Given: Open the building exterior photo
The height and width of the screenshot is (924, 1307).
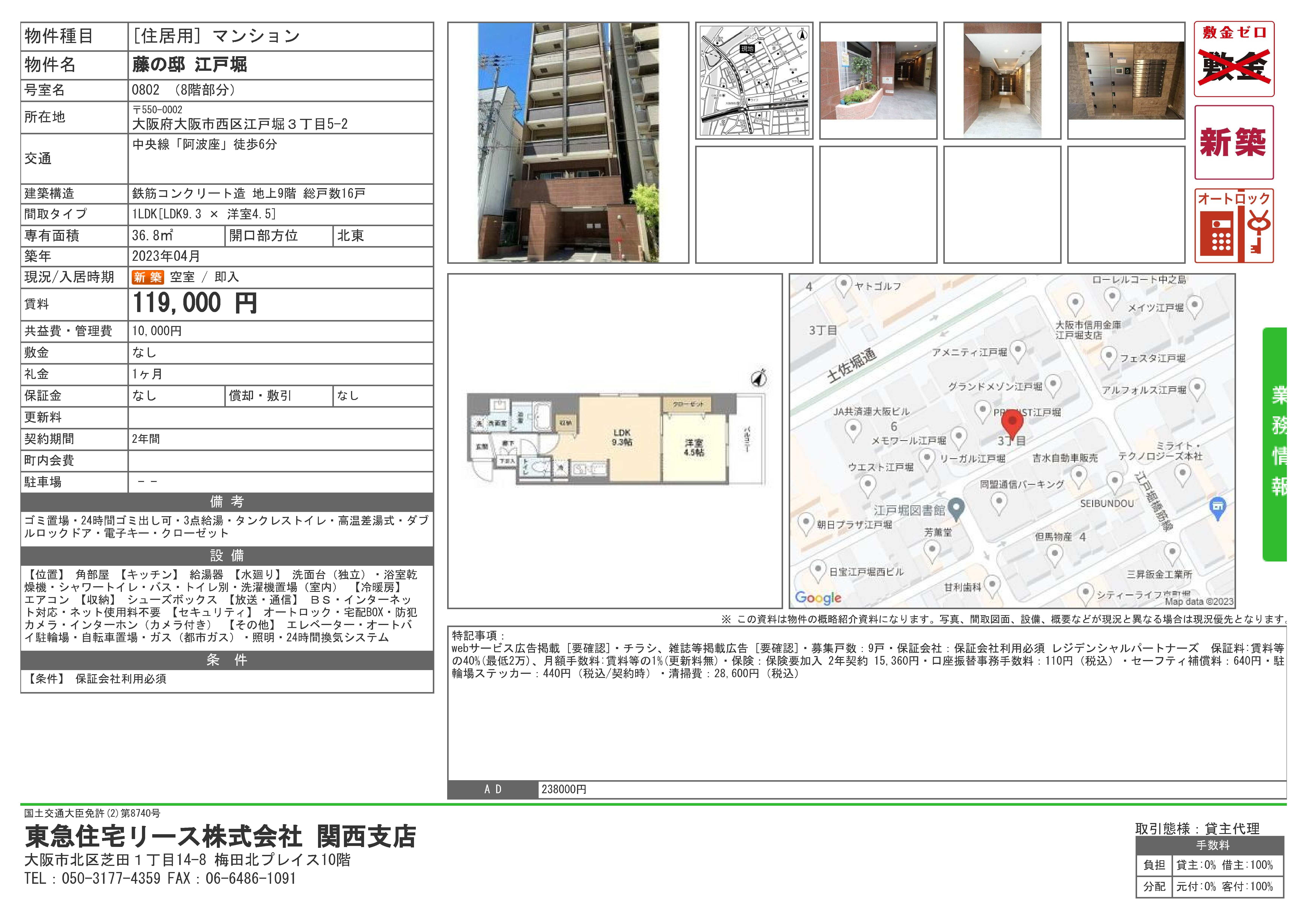Looking at the screenshot, I should pyautogui.click(x=568, y=142).
